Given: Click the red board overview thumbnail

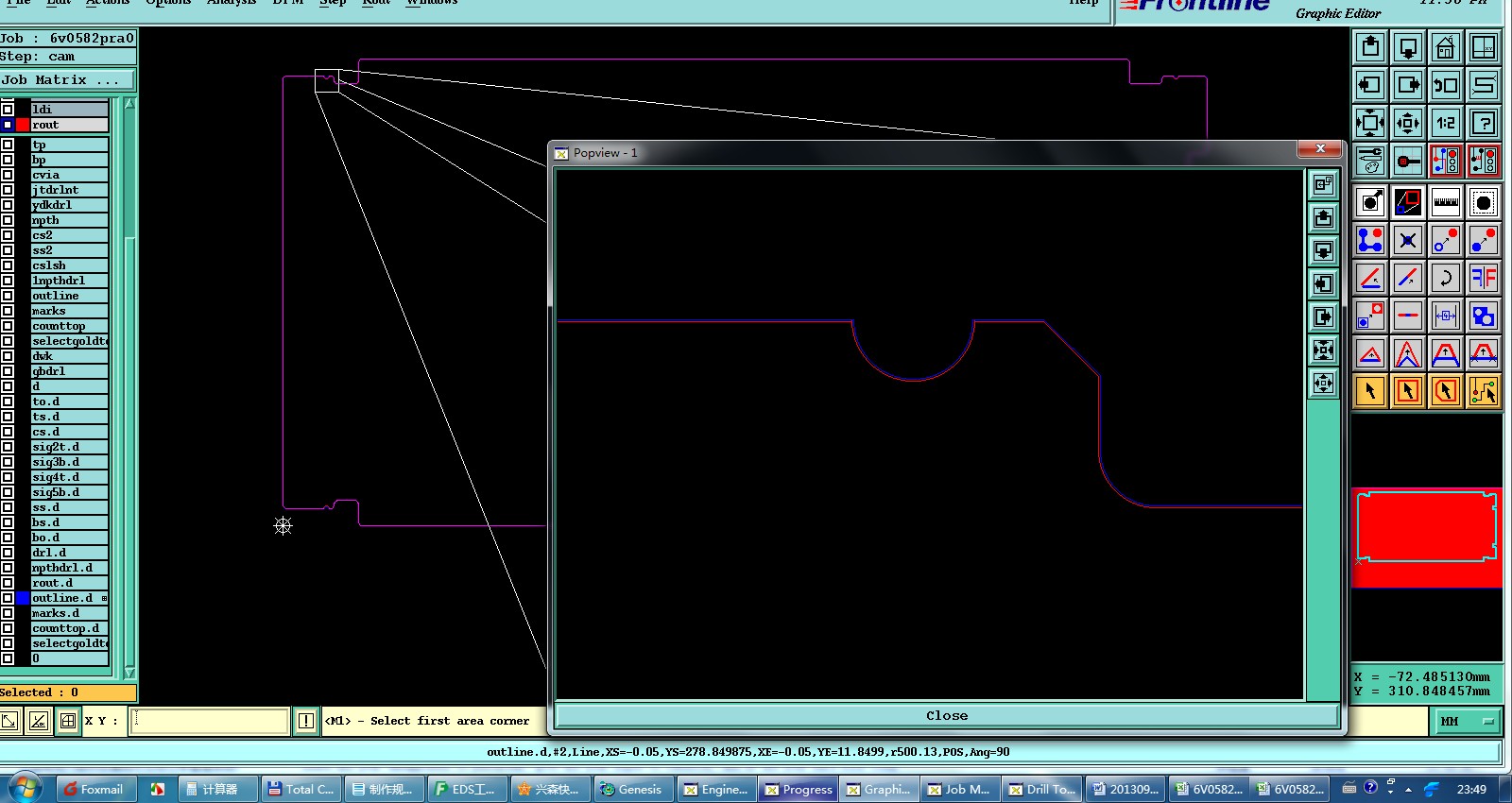Looking at the screenshot, I should [x=1427, y=538].
